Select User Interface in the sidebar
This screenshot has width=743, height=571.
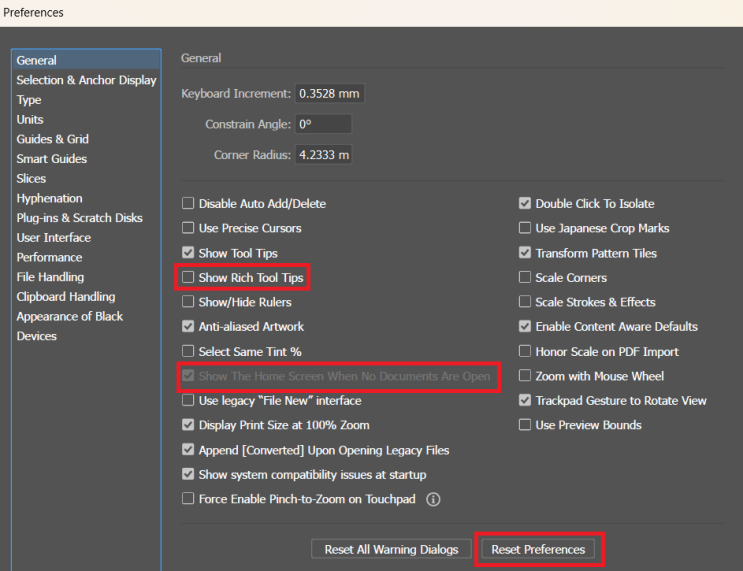tap(53, 238)
